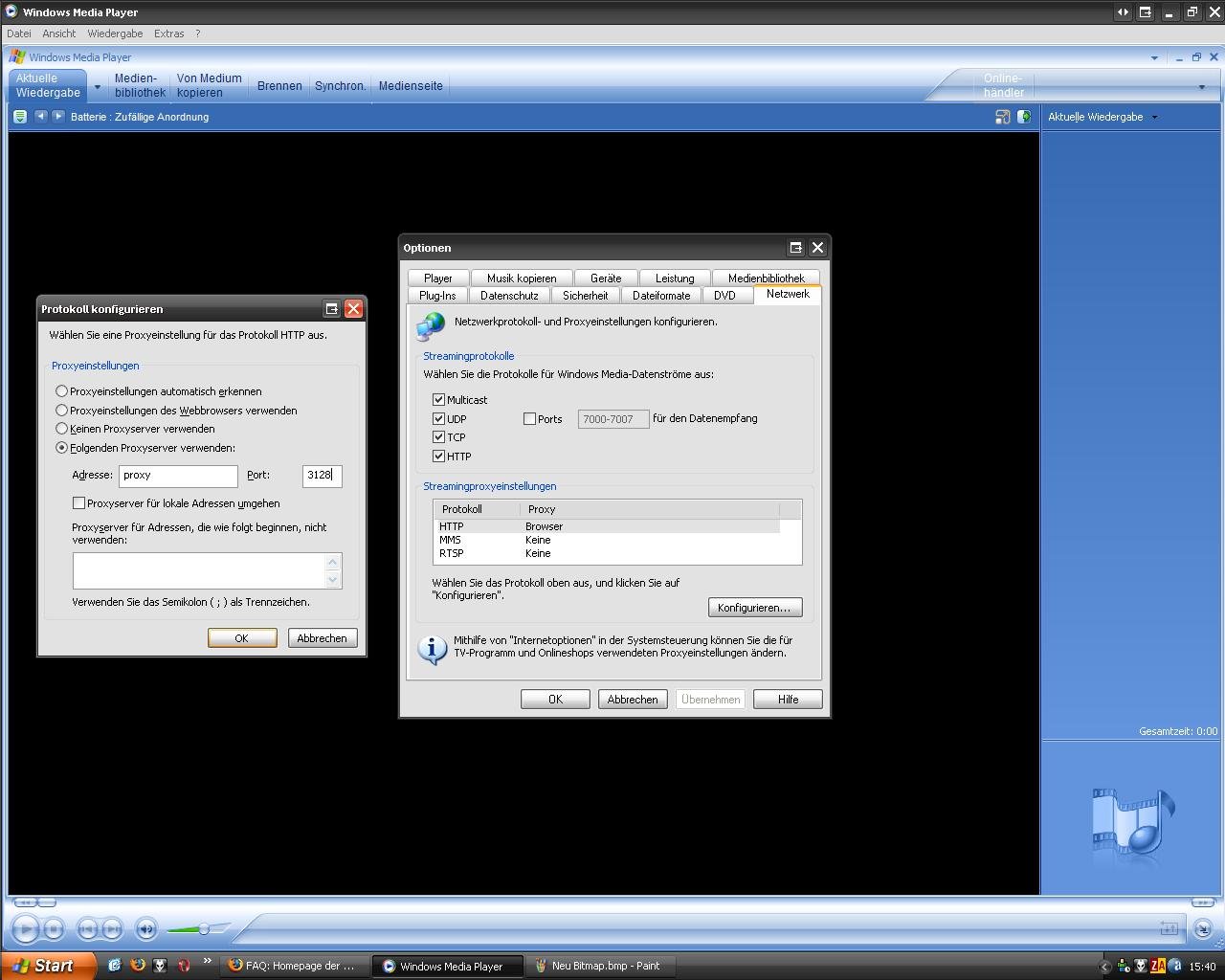The image size is (1225, 980).
Task: Open the Medienbibliothek options tab
Action: (766, 278)
